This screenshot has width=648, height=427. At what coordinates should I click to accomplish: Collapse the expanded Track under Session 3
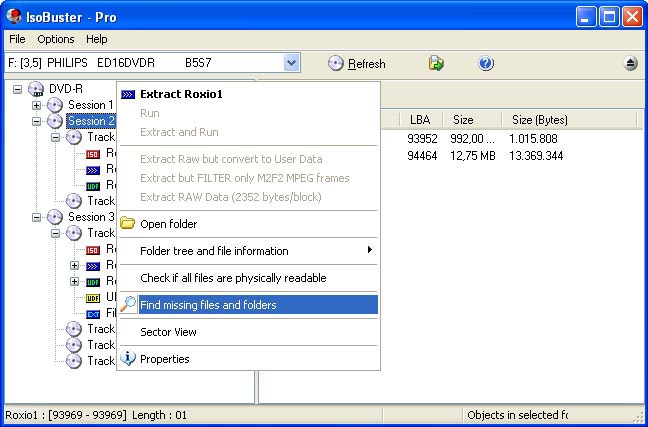click(55, 233)
